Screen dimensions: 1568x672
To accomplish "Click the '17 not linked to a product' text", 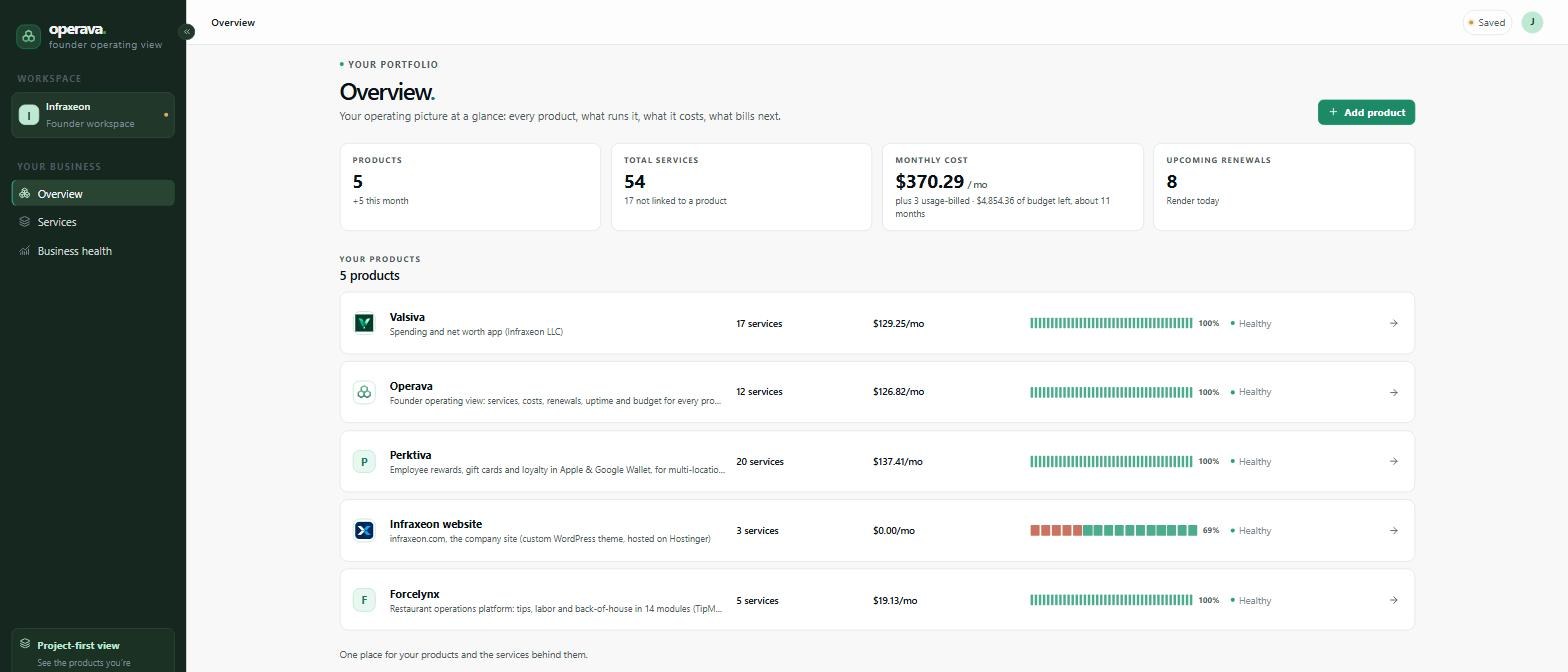I will tap(675, 201).
